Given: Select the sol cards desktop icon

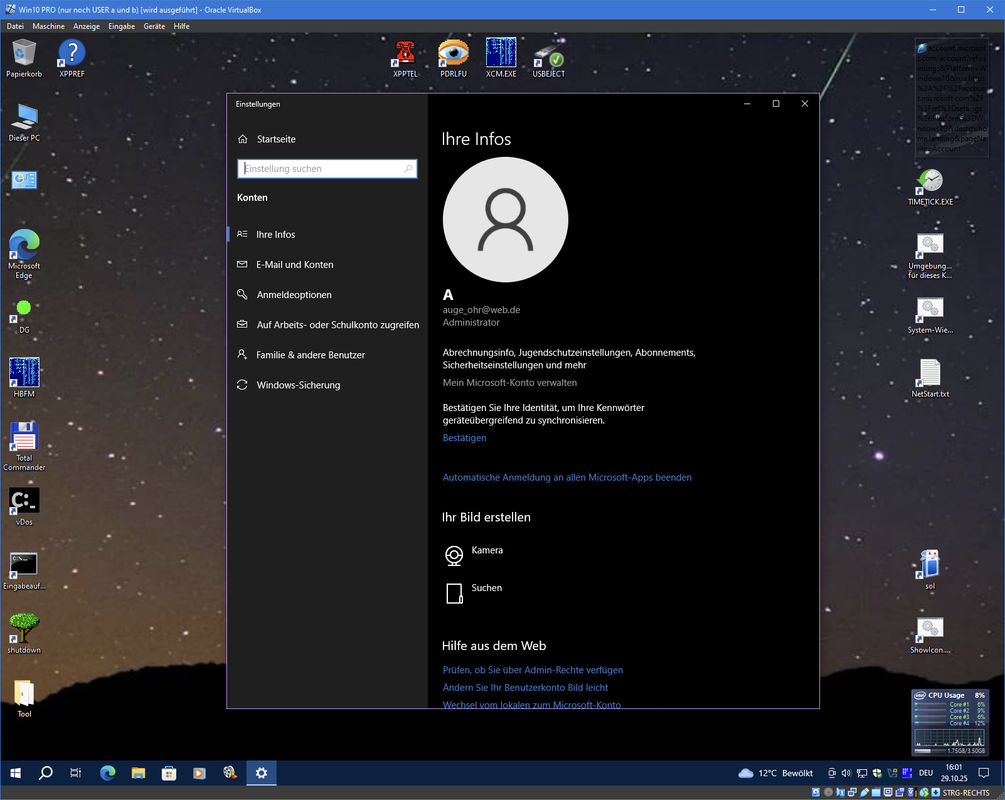Looking at the screenshot, I should (x=930, y=568).
